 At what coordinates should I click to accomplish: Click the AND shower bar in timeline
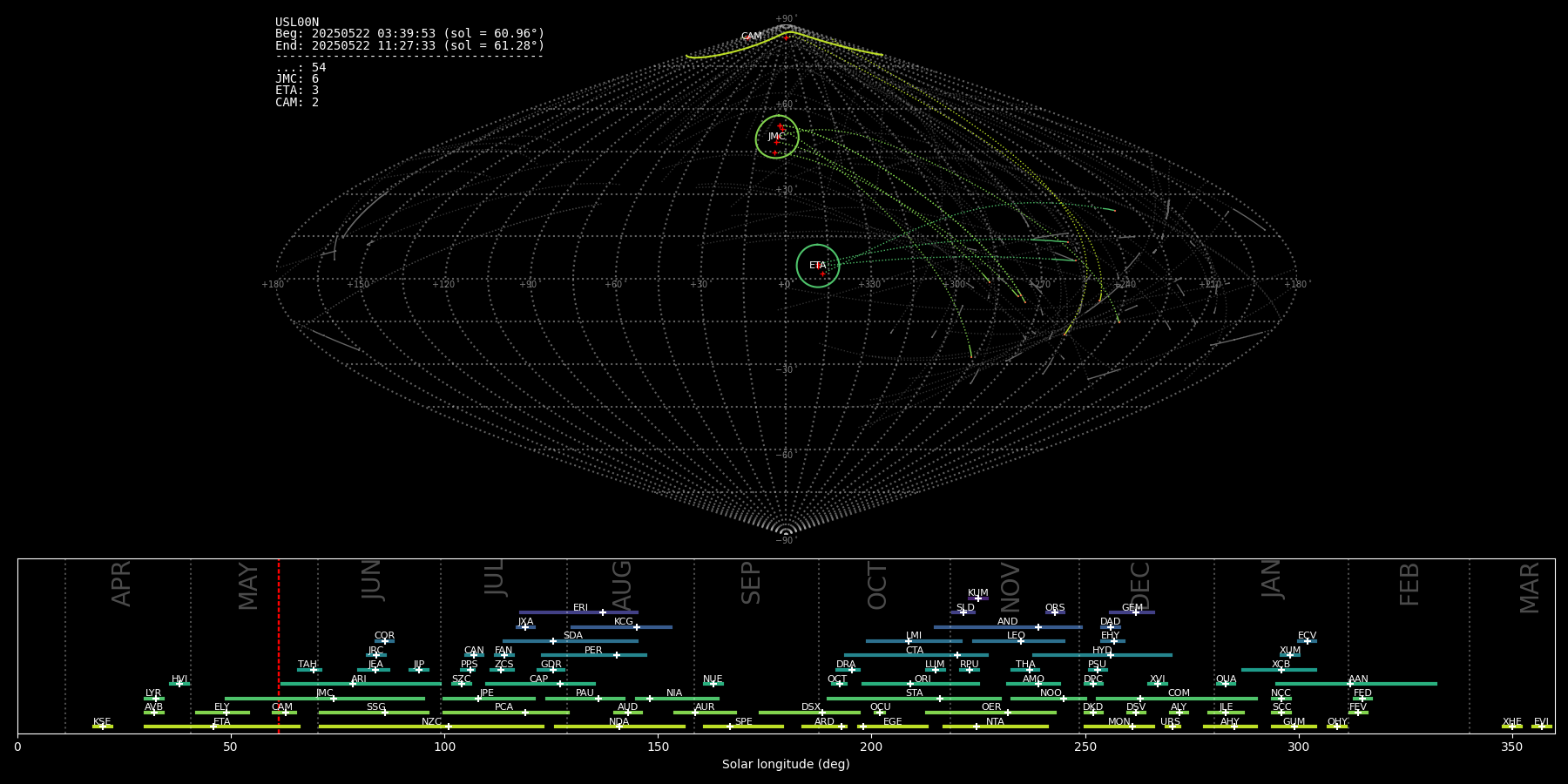(1008, 626)
